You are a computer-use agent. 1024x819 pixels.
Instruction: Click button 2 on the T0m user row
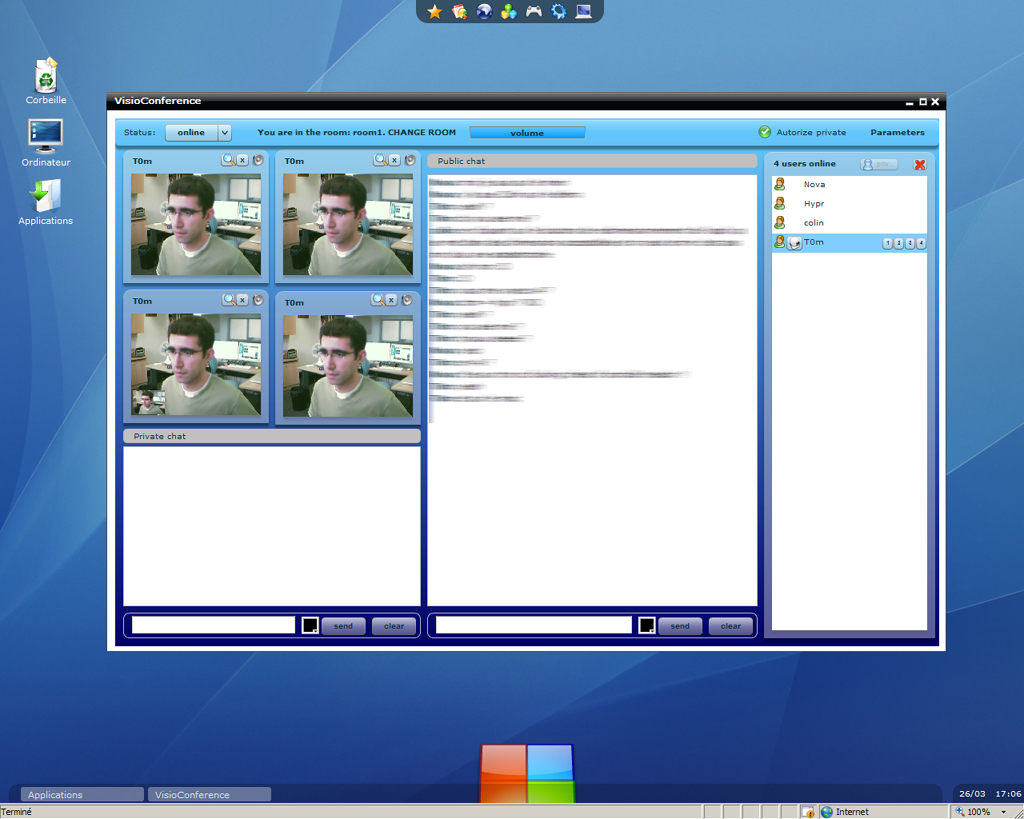click(x=899, y=244)
